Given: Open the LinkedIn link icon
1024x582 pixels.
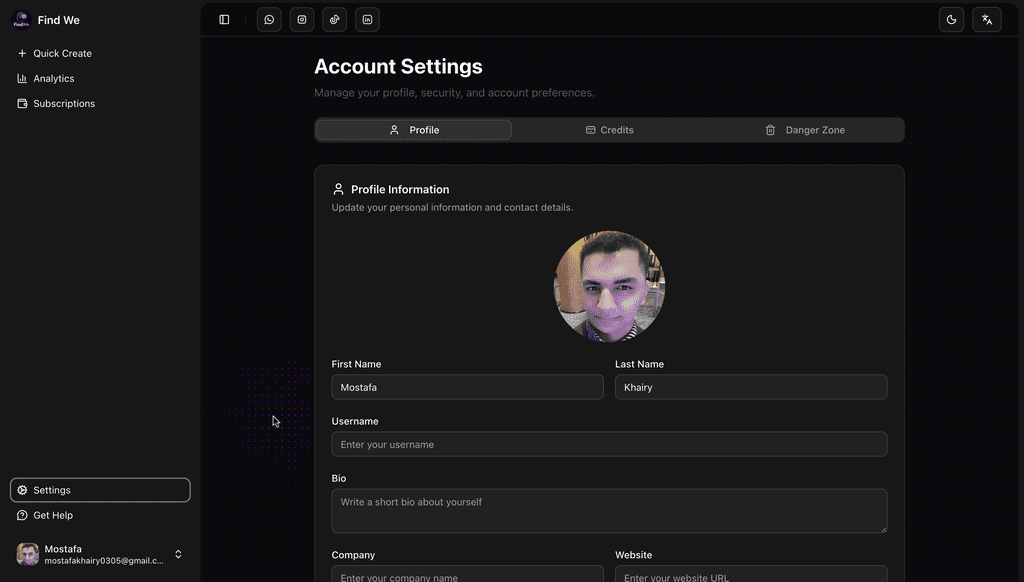Looking at the screenshot, I should [368, 20].
